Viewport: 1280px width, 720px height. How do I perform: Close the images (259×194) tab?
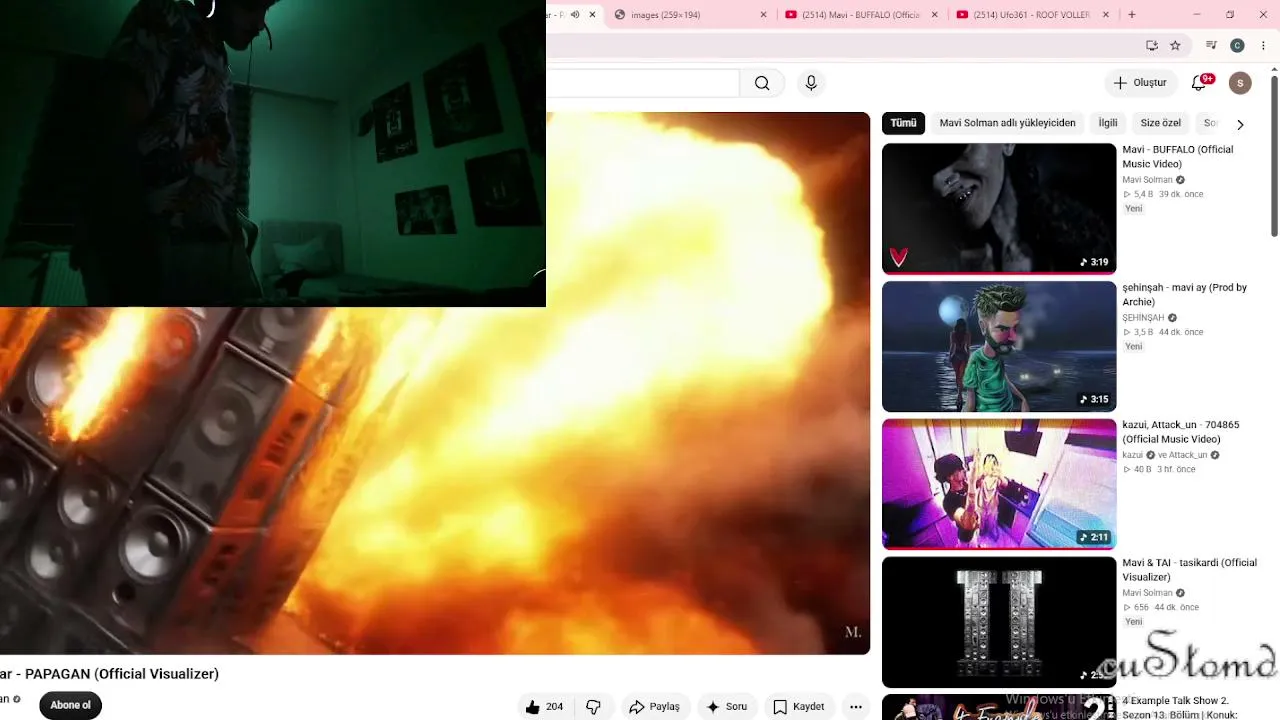point(764,15)
